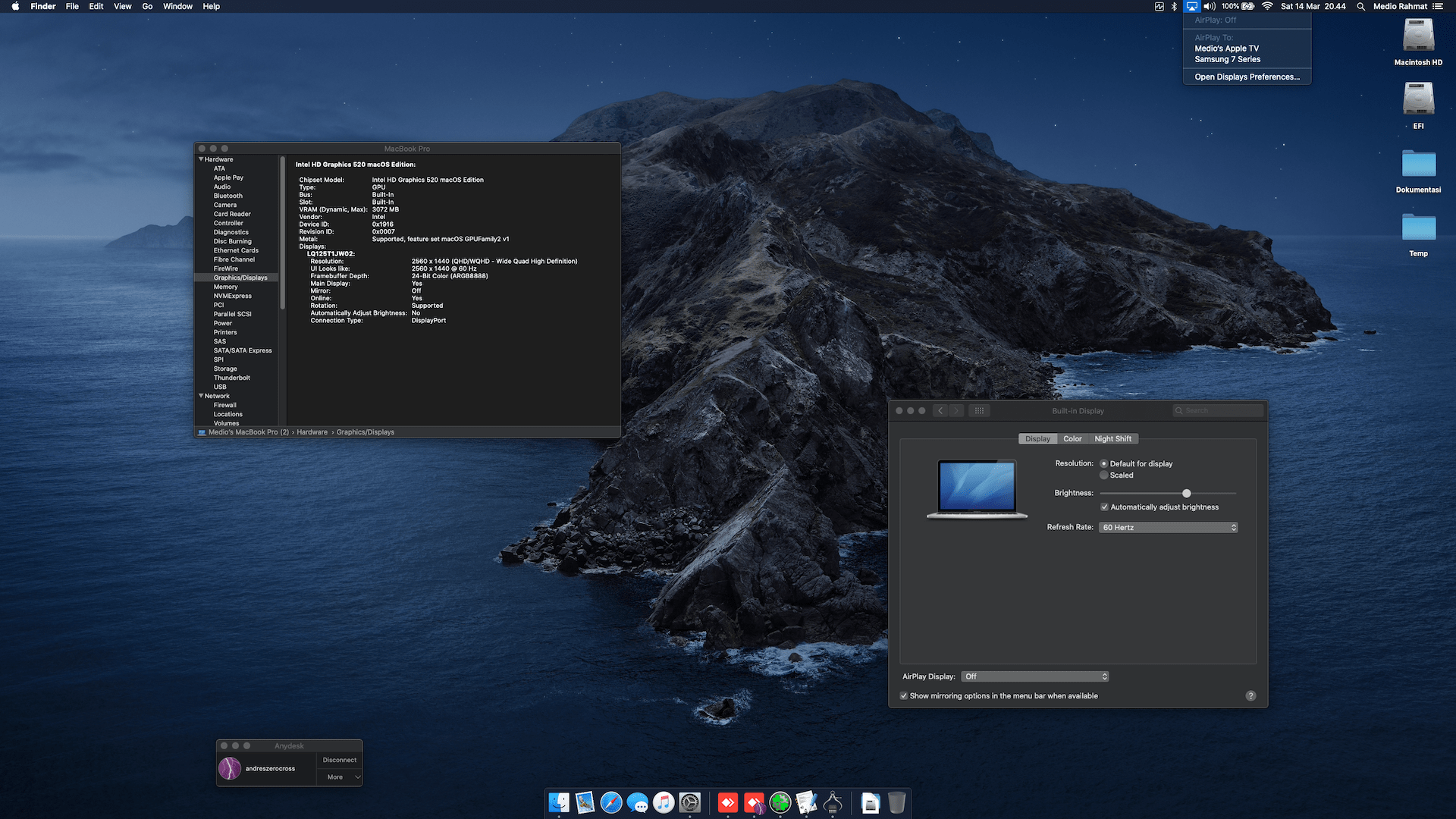
Task: Open the Apple menu
Action: (15, 6)
